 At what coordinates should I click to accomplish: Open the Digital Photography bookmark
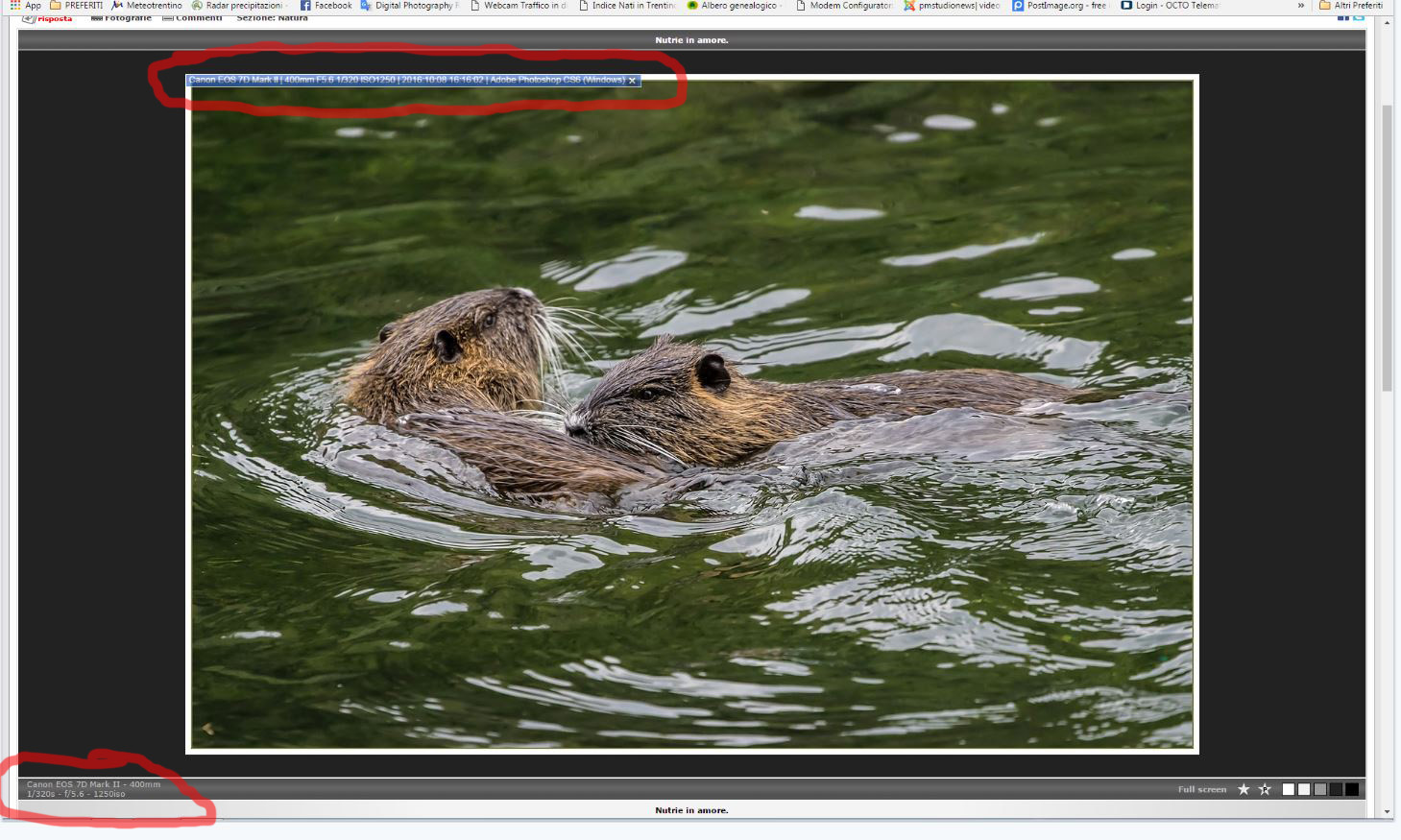coord(410,6)
